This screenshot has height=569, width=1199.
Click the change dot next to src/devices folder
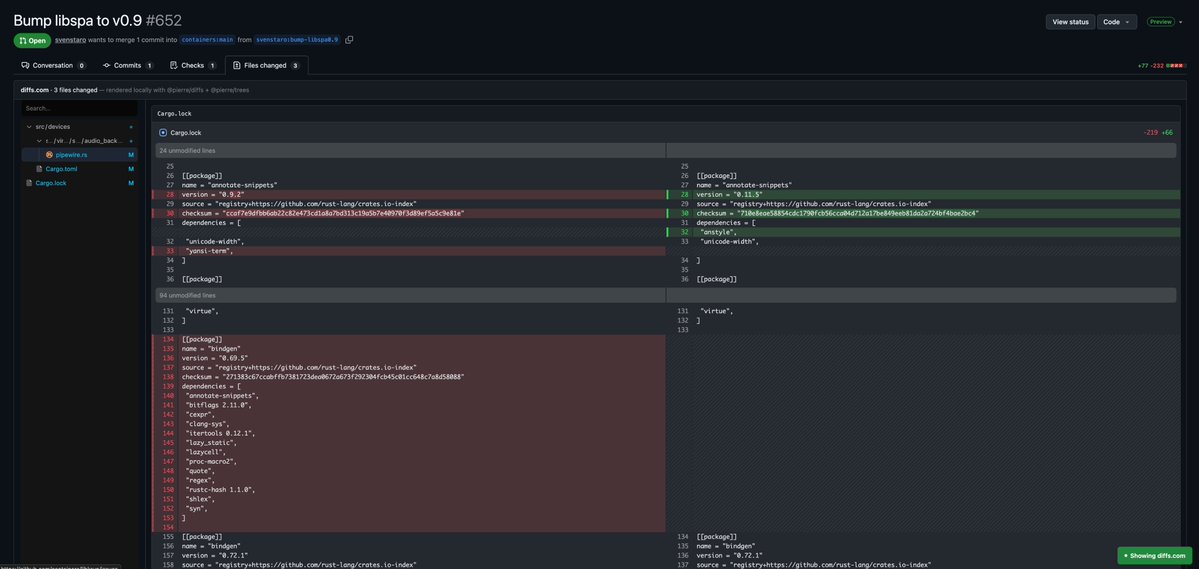point(131,126)
